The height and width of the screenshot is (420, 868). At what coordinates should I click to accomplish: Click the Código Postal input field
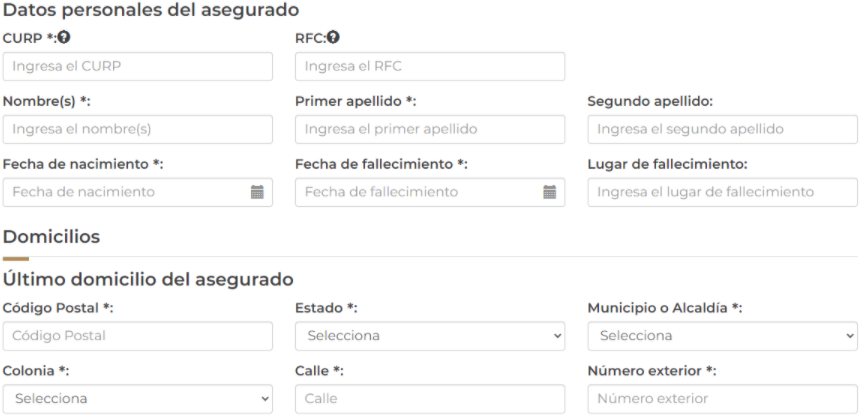tap(138, 336)
